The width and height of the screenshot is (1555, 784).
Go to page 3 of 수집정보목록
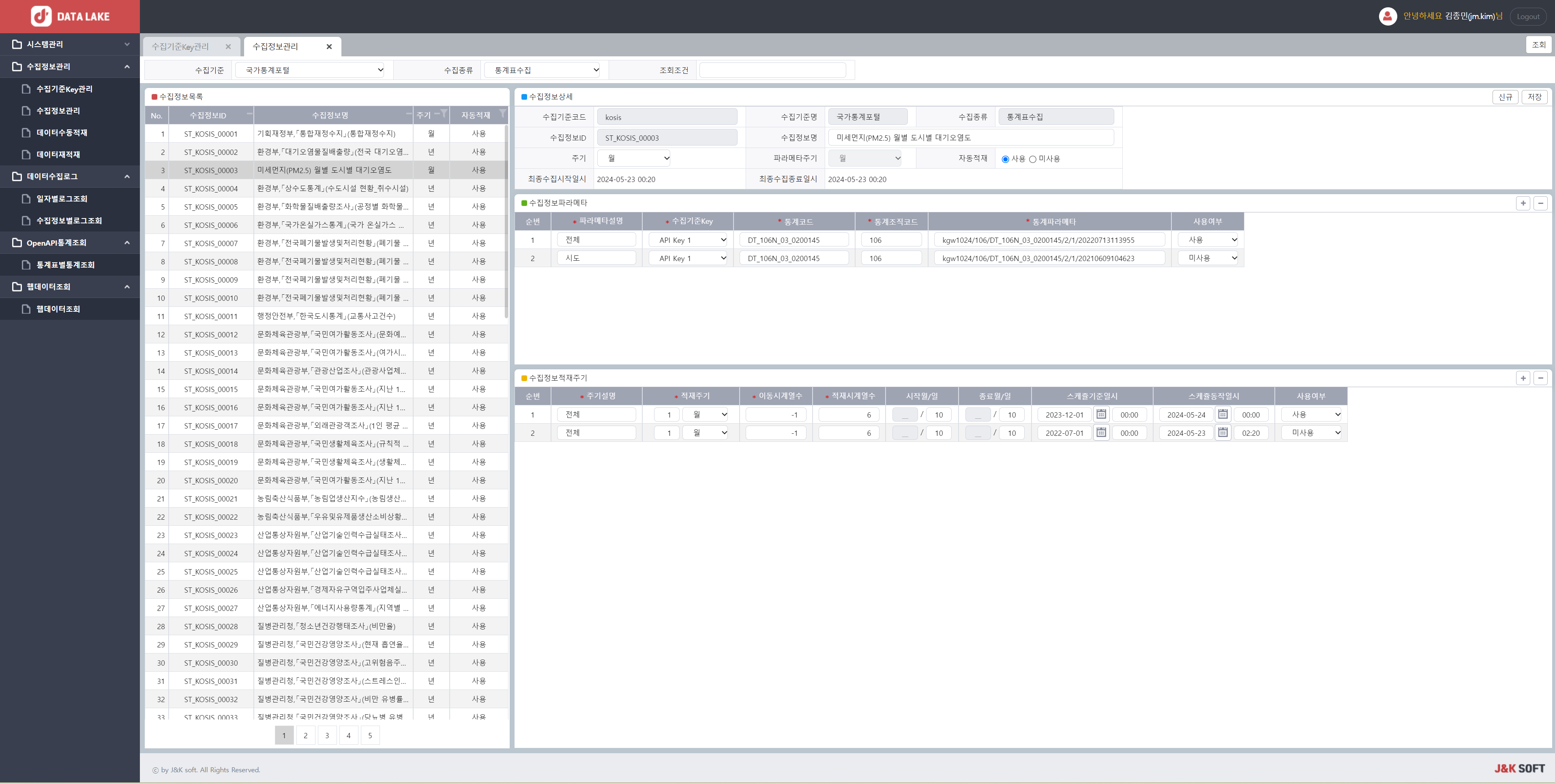[327, 735]
